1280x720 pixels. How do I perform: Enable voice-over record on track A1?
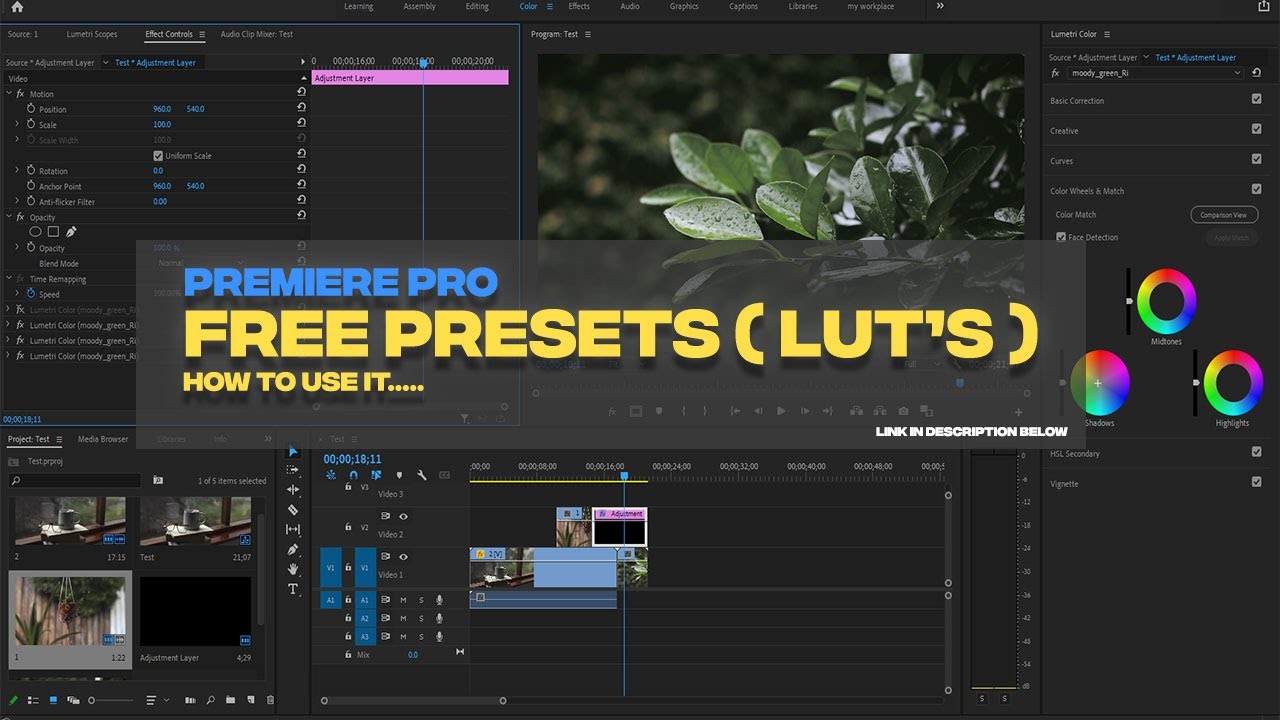pyautogui.click(x=439, y=600)
